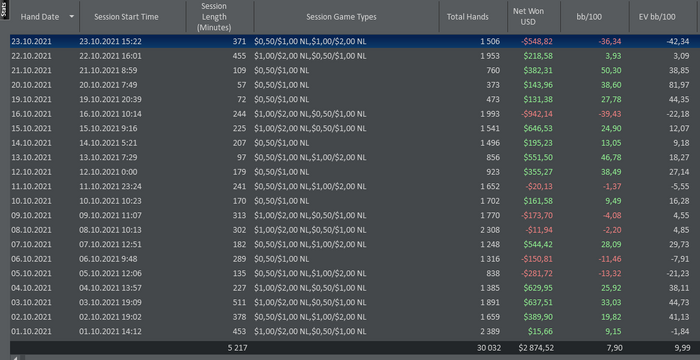Select net won -$20,13 cell

(x=539, y=187)
